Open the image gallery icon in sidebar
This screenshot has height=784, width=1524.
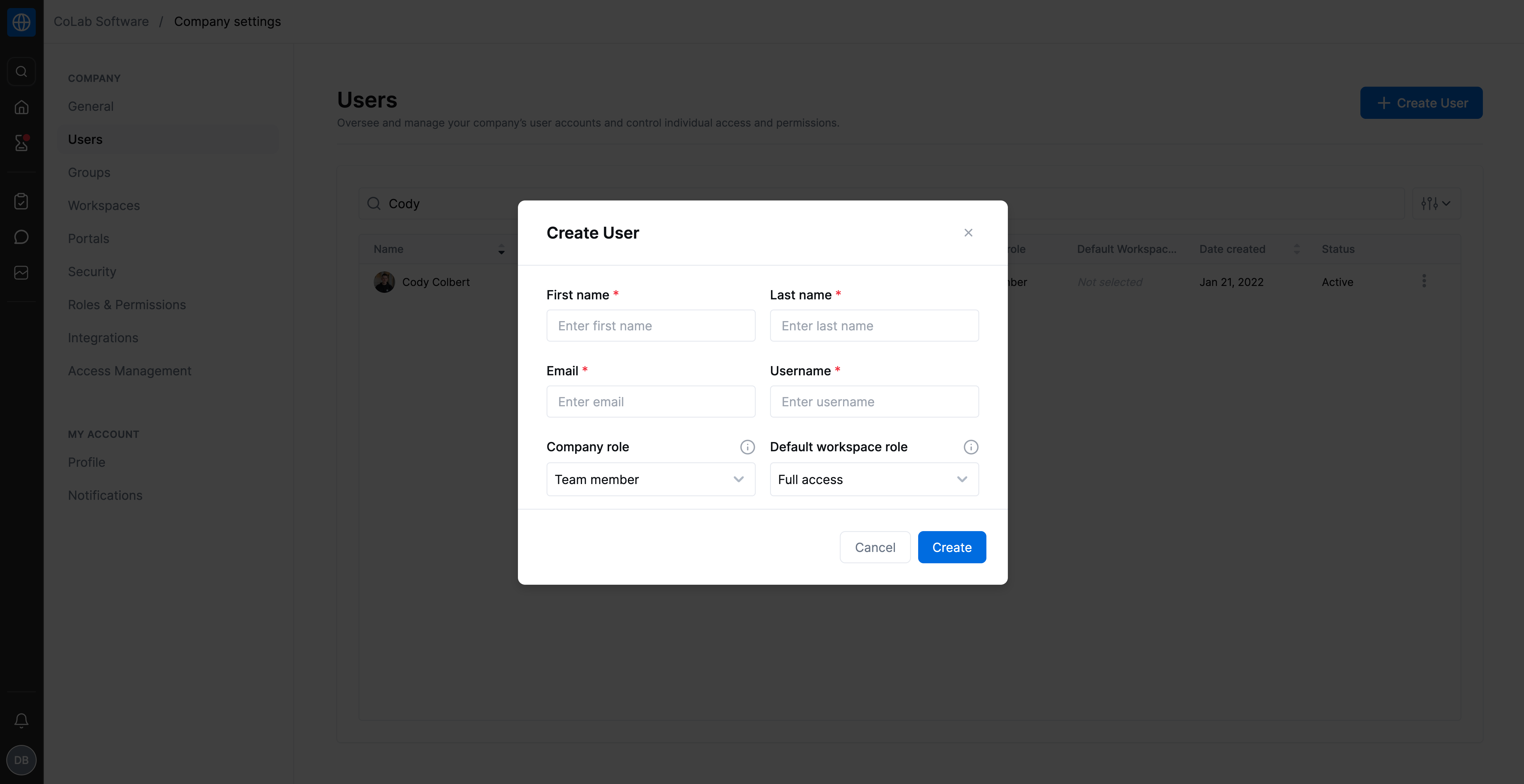pyautogui.click(x=21, y=273)
